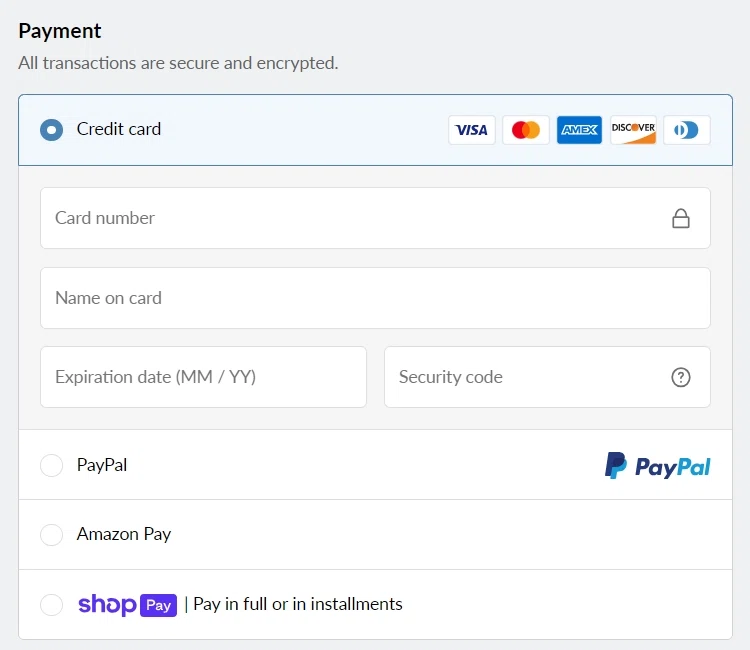The height and width of the screenshot is (650, 750).
Task: Click into the Name on card field
Action: click(x=375, y=298)
